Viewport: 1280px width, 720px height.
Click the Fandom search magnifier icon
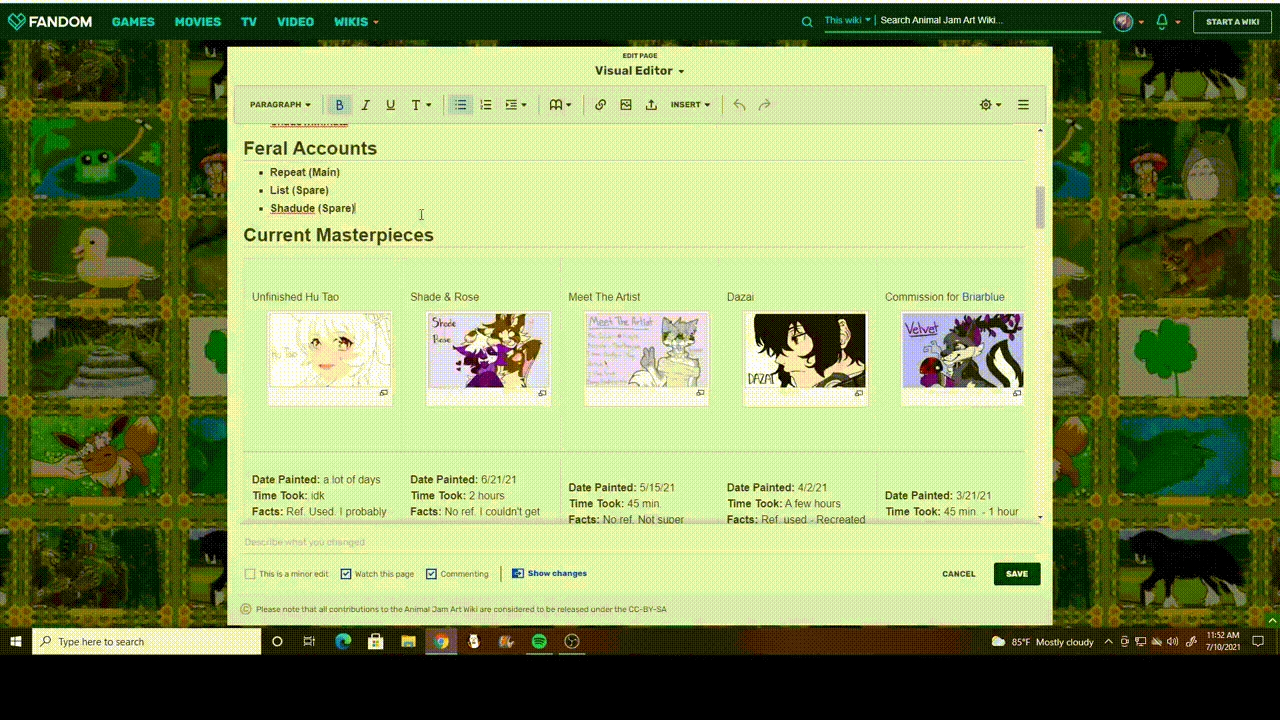807,21
